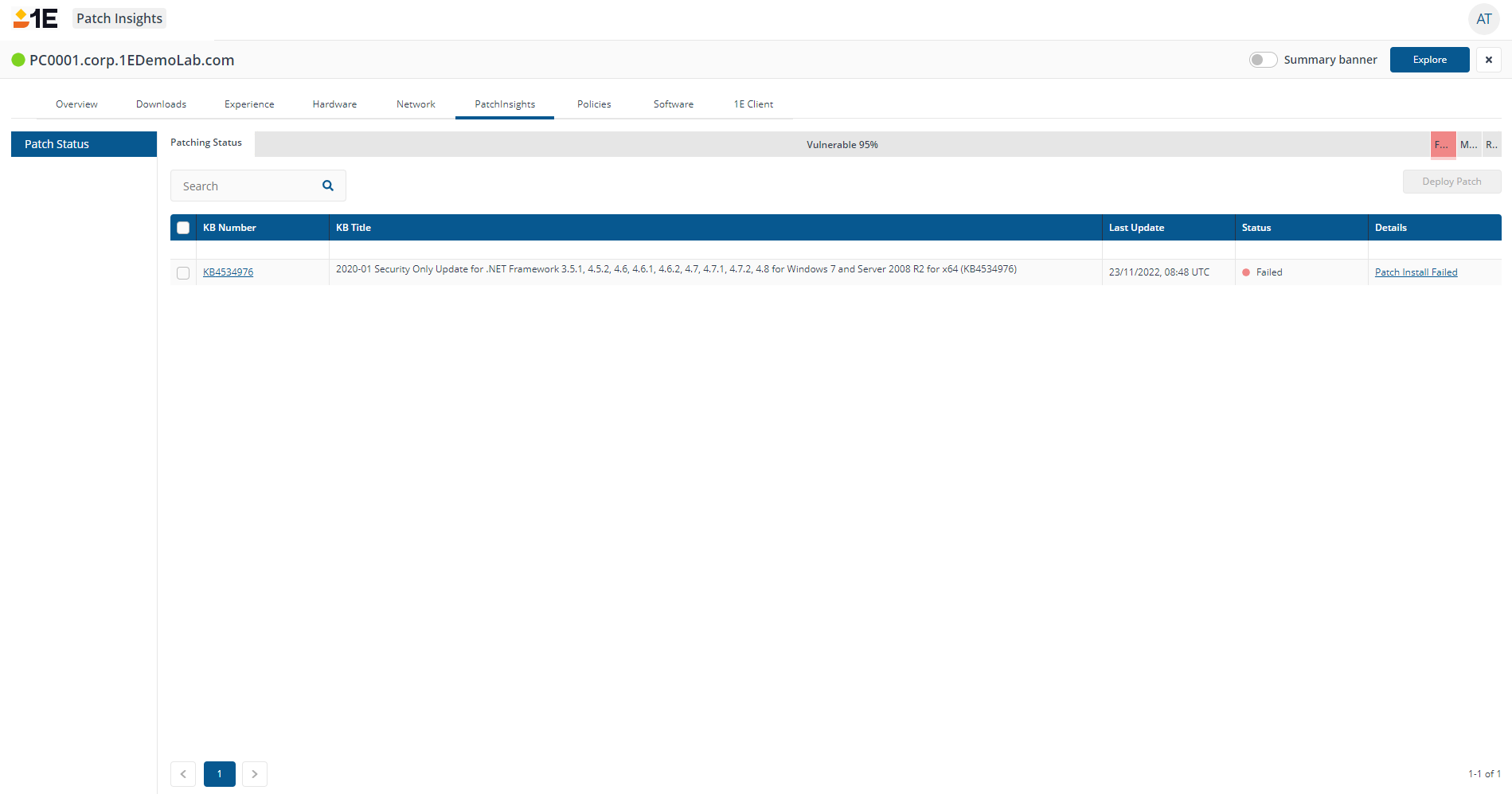Click the 1E logo icon
Viewport: 1512px width, 794px height.
pyautogui.click(x=36, y=18)
